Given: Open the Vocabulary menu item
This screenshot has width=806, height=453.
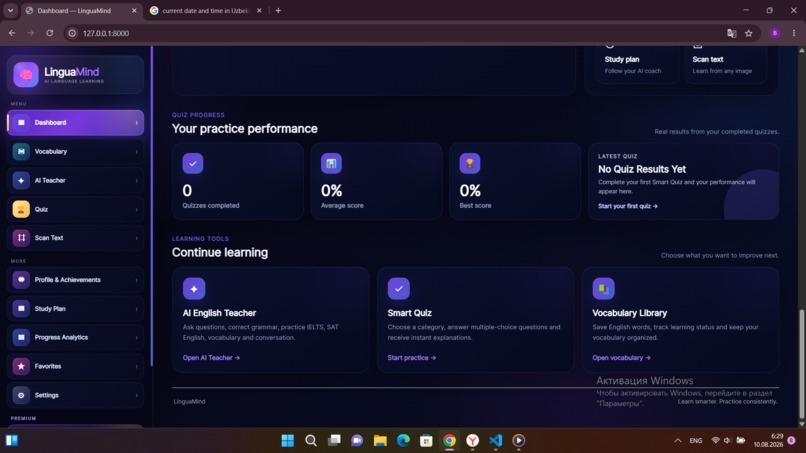Looking at the screenshot, I should (76, 152).
